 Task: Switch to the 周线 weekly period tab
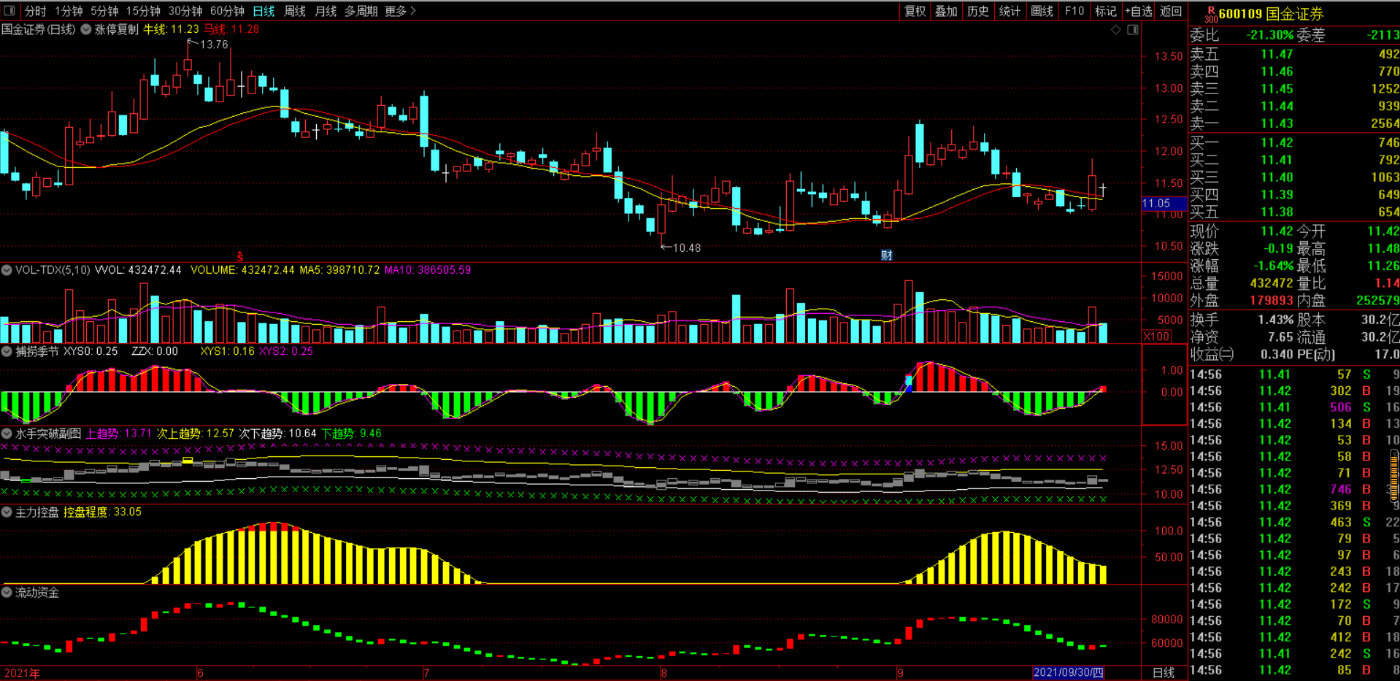(295, 11)
